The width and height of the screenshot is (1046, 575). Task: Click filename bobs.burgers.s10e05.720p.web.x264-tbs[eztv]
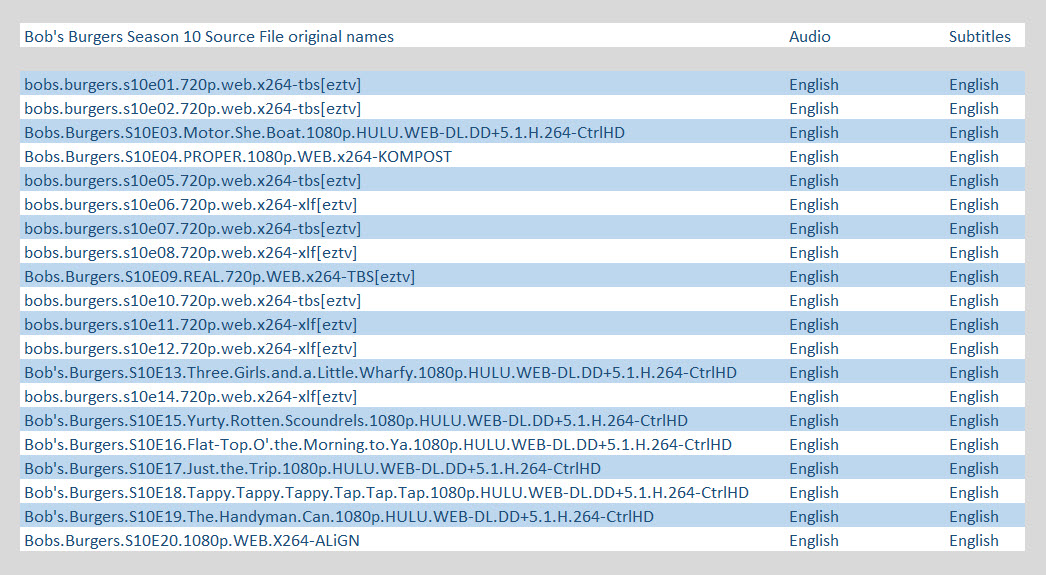(x=192, y=181)
